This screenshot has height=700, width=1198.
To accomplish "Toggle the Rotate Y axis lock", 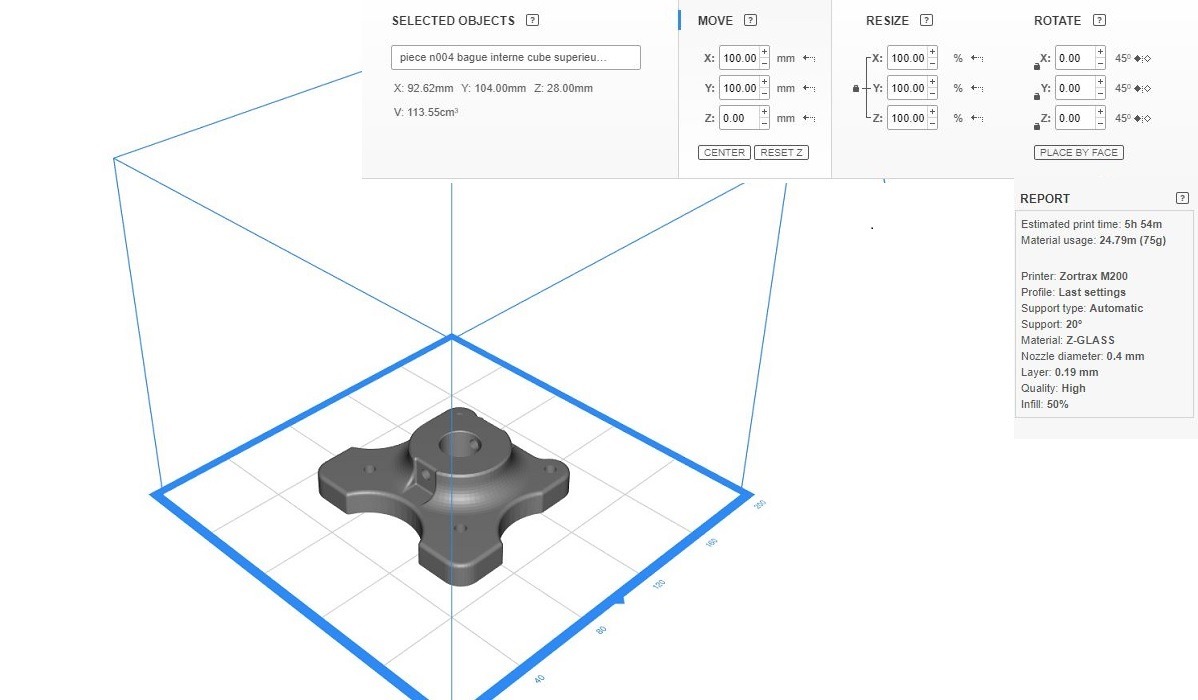I will pyautogui.click(x=1037, y=96).
